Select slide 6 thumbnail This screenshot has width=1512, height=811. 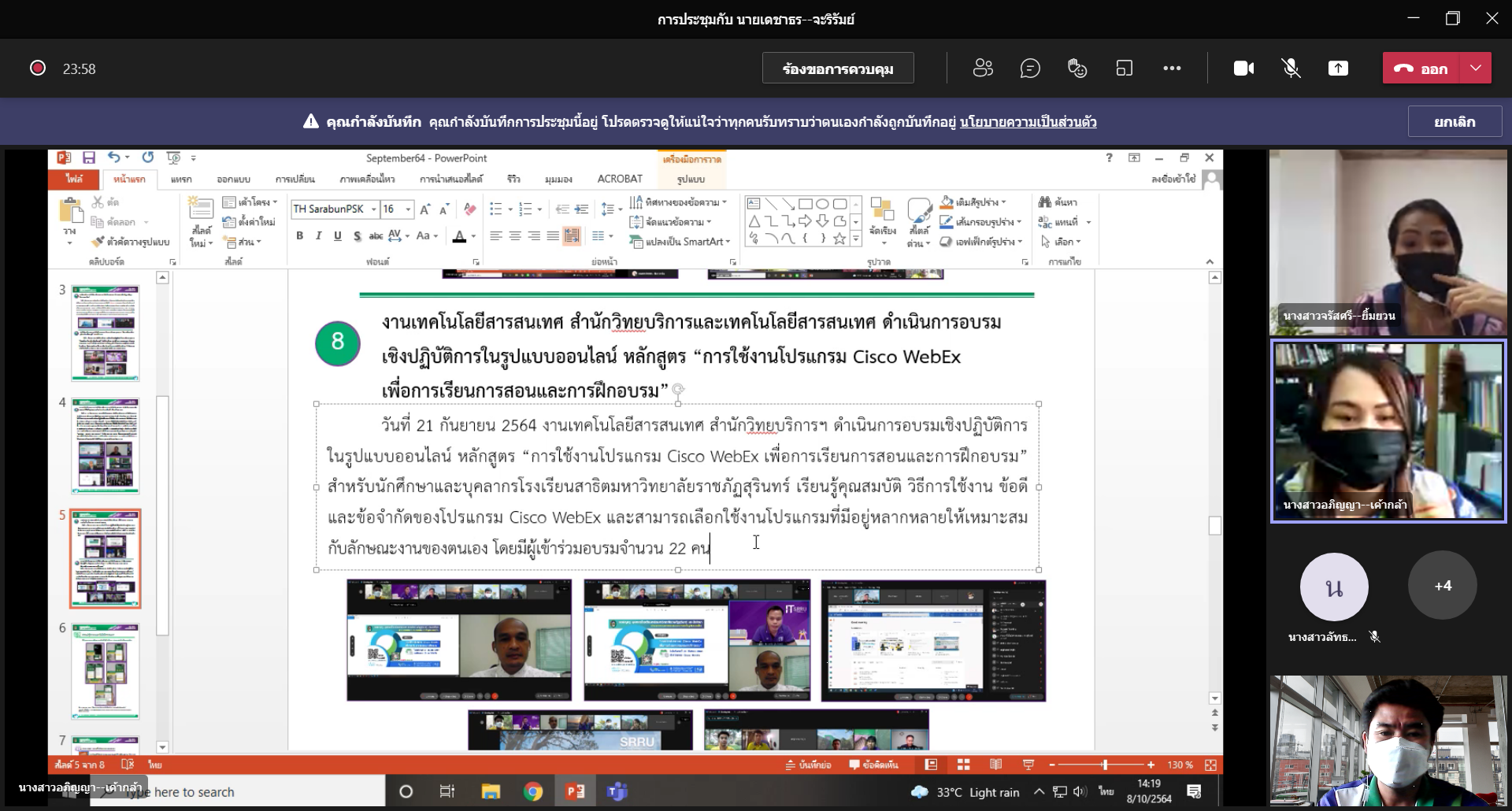pos(106,671)
